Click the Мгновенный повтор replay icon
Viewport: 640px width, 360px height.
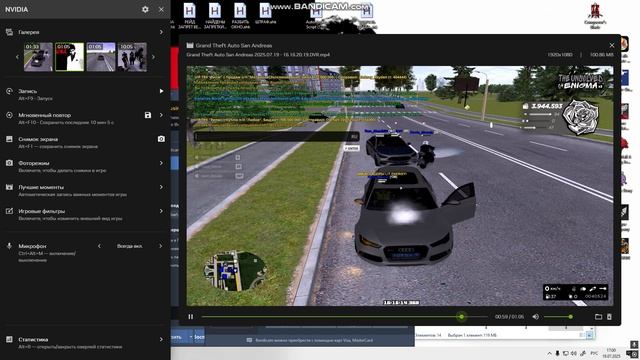tap(9, 115)
